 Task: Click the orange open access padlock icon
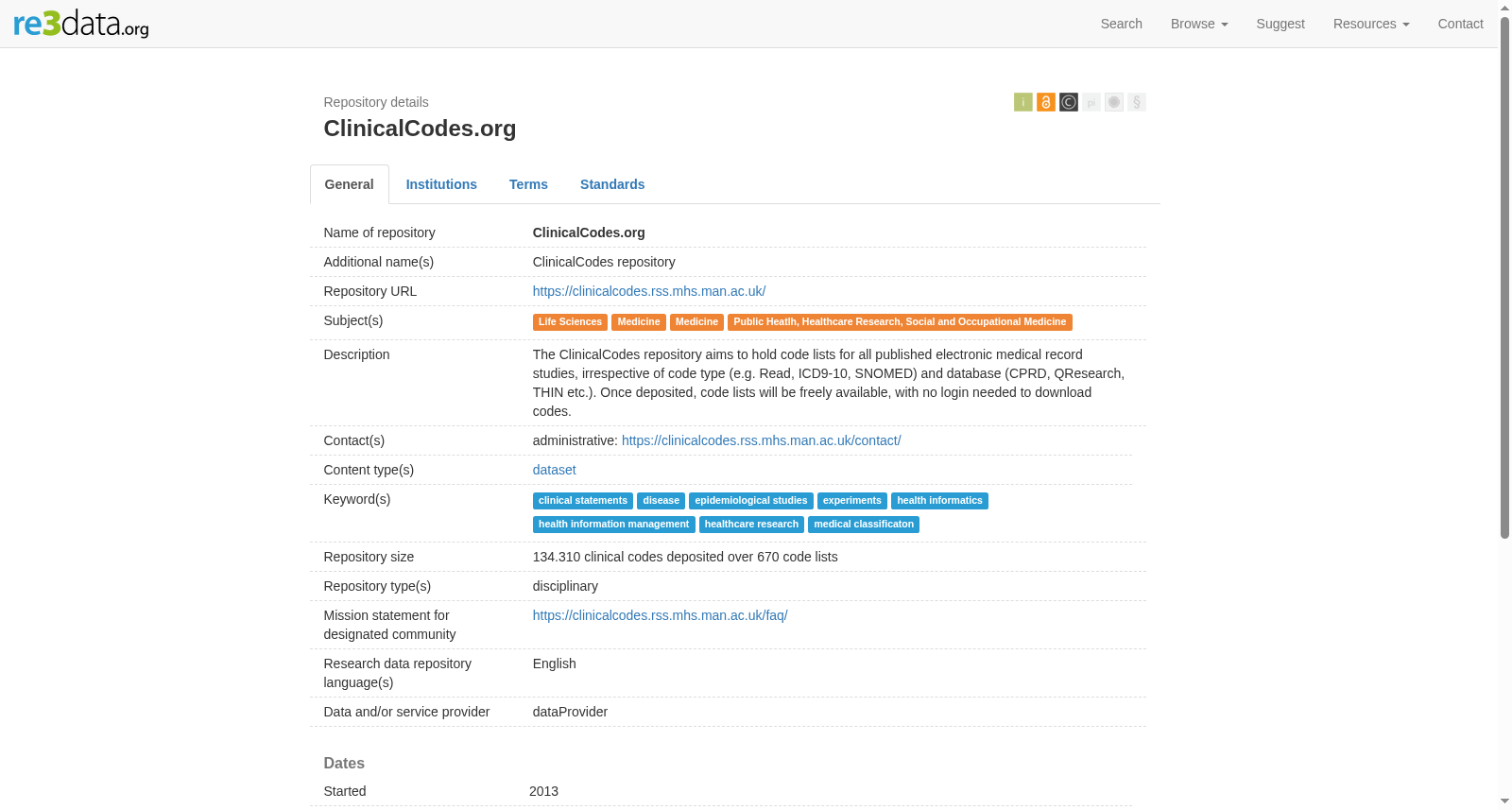coord(1046,102)
